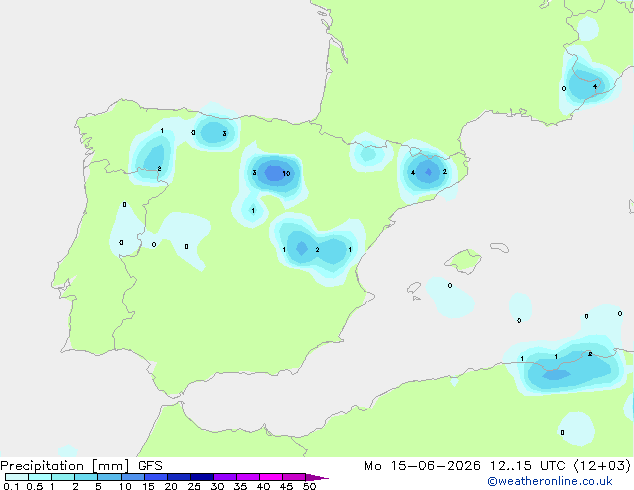This screenshot has width=634, height=490.
Task: Click the 35–40 mm legend color swatch
Action: (248, 477)
